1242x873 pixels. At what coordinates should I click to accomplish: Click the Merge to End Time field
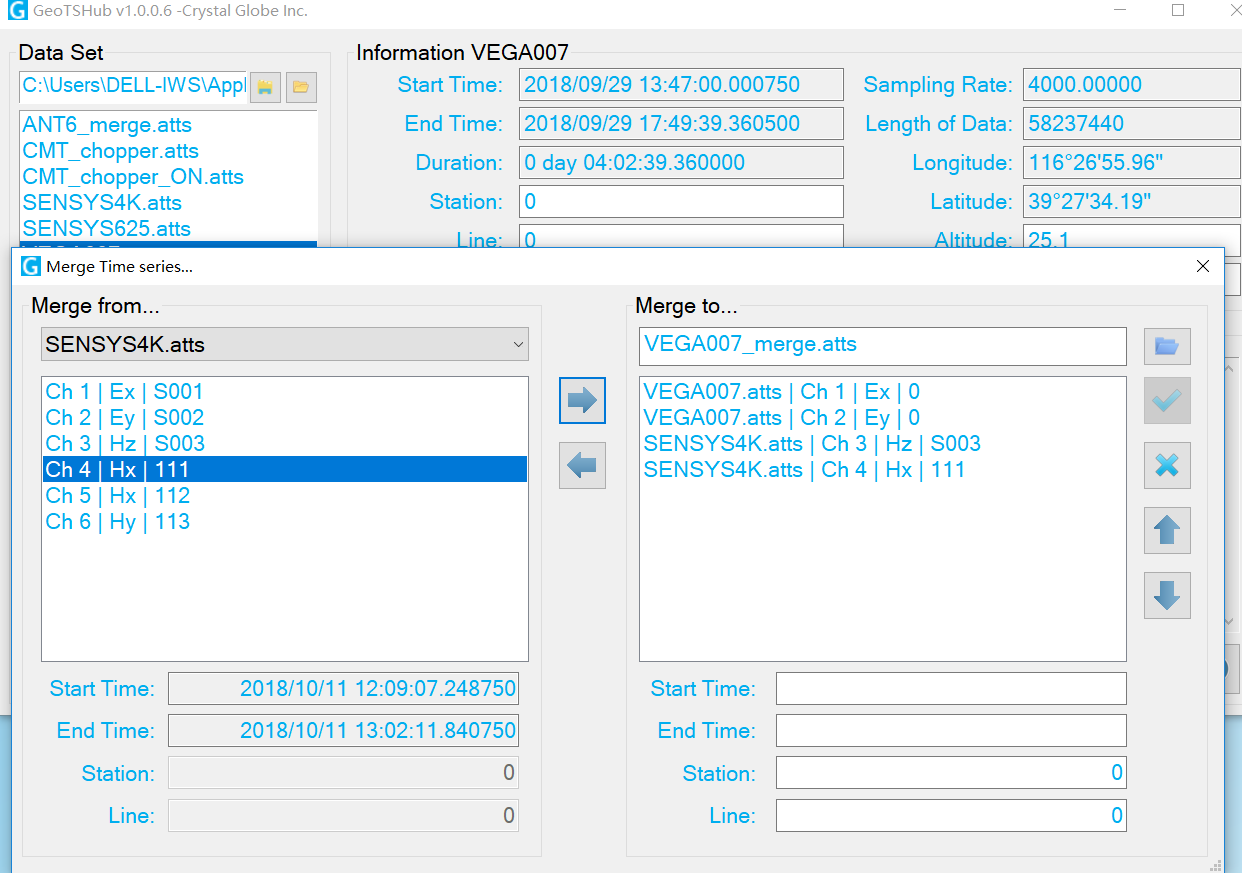pyautogui.click(x=951, y=731)
